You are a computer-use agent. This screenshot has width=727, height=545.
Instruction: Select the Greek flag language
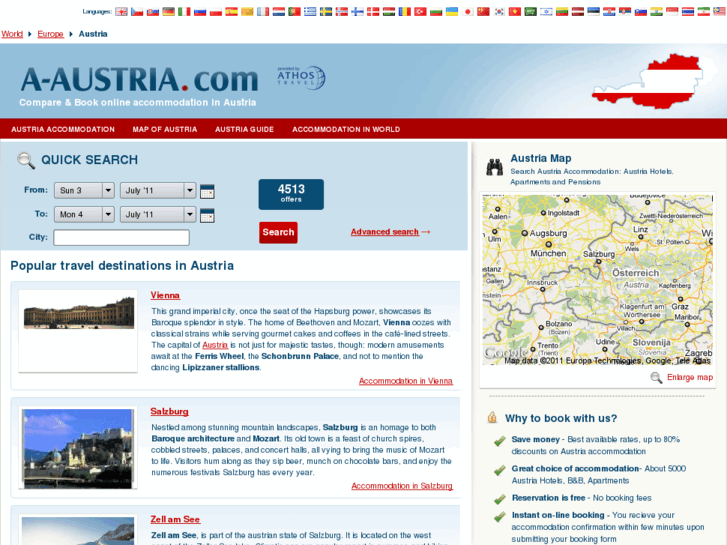point(310,12)
